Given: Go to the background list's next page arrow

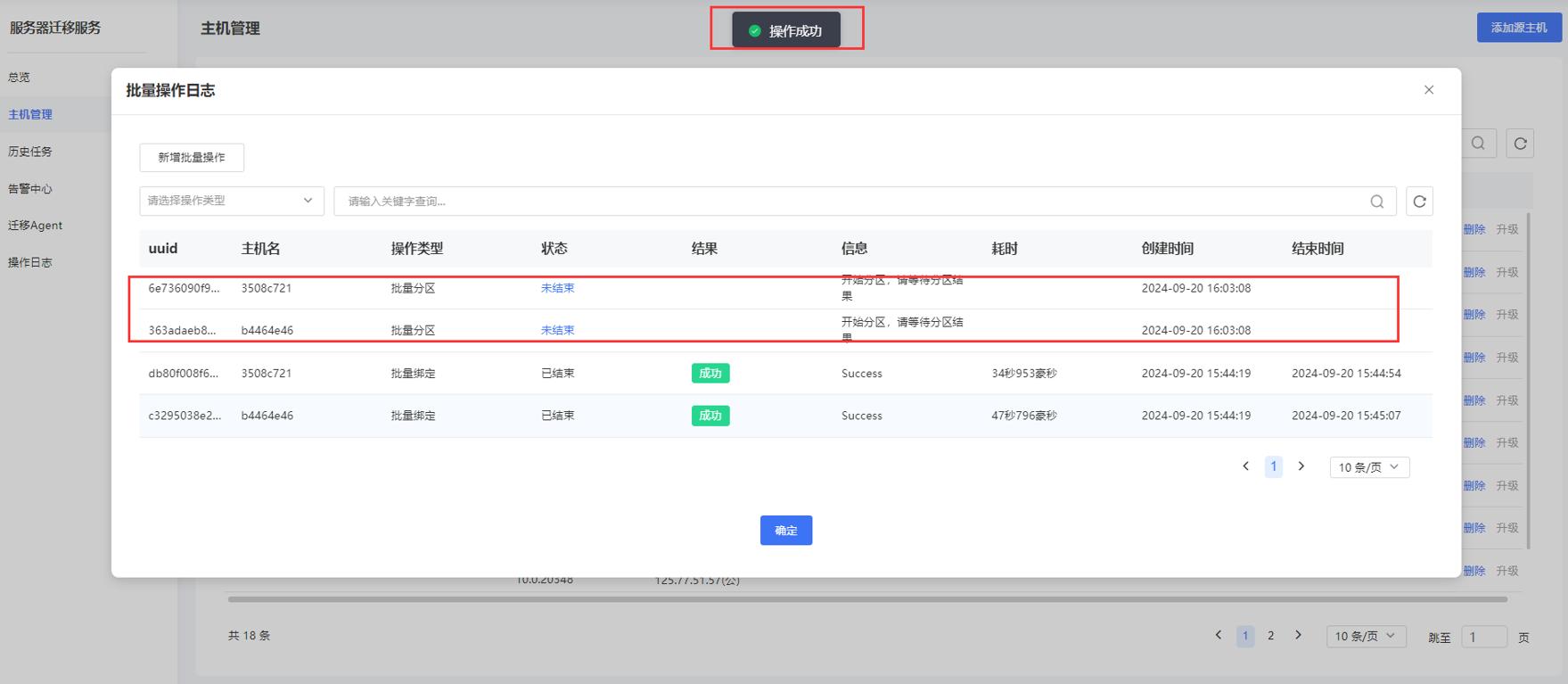Looking at the screenshot, I should point(1299,636).
